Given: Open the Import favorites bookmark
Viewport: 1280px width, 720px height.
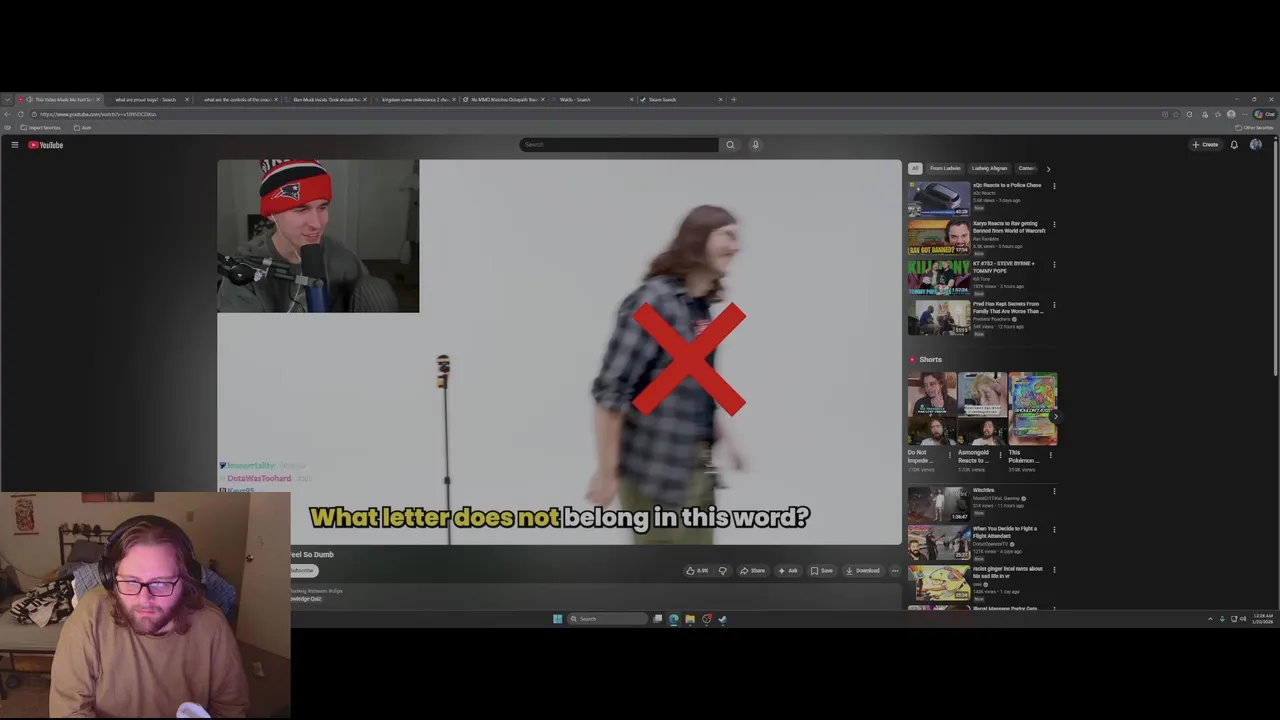Looking at the screenshot, I should tap(40, 128).
